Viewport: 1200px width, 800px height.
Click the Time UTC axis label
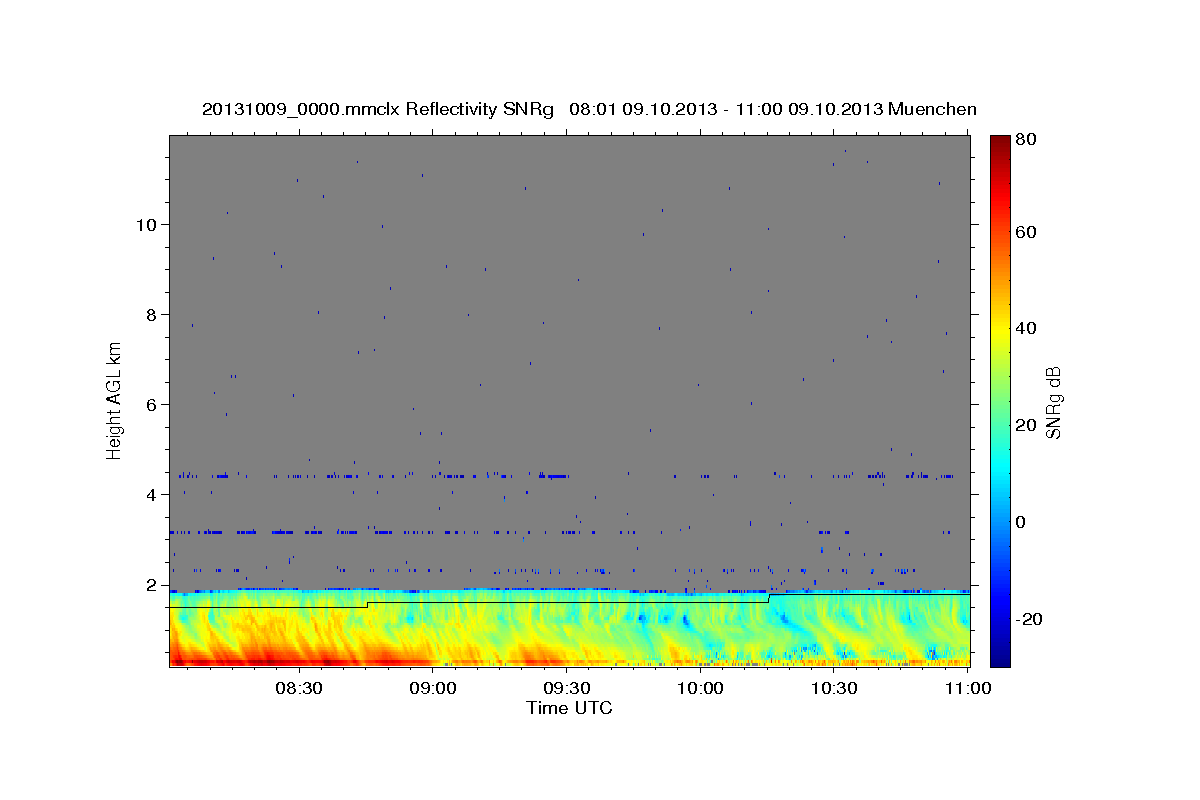pyautogui.click(x=569, y=708)
